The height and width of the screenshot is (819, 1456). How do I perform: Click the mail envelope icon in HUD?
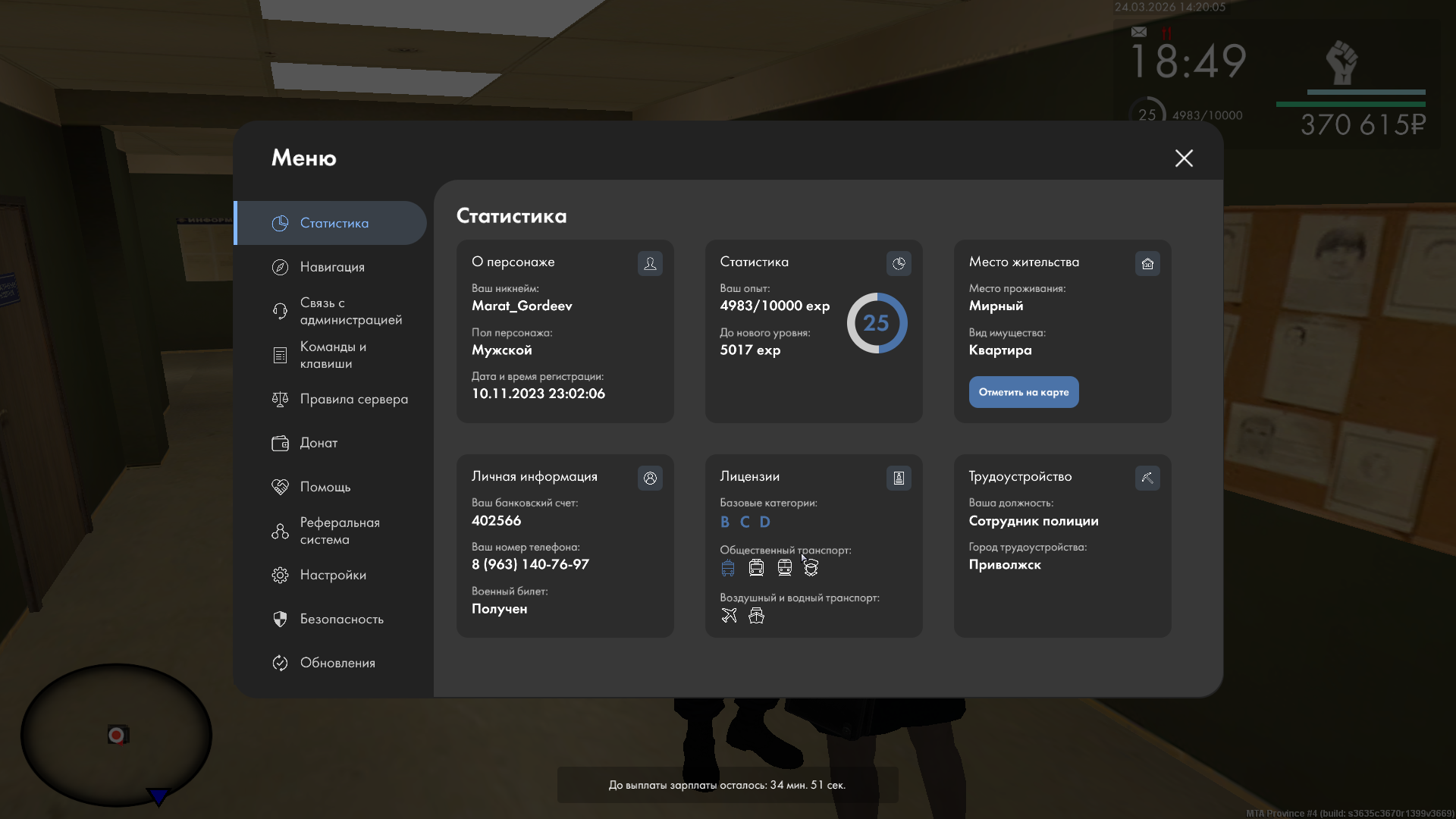[1138, 32]
